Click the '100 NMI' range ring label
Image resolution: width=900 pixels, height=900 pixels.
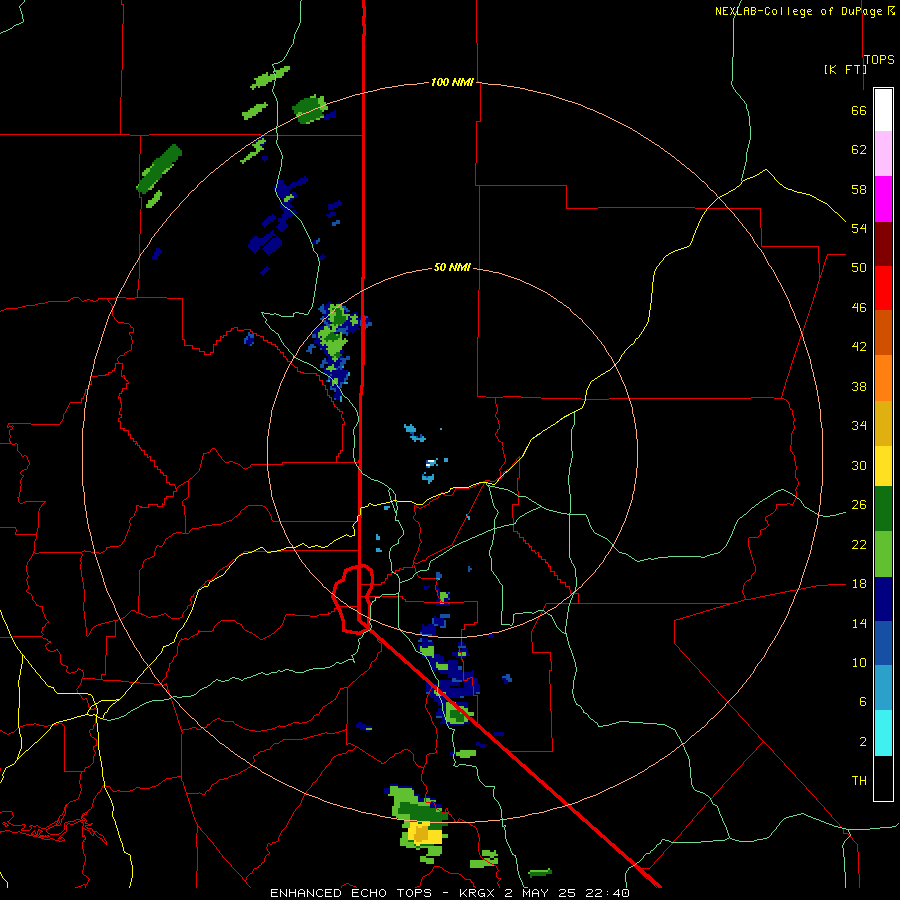coord(452,83)
